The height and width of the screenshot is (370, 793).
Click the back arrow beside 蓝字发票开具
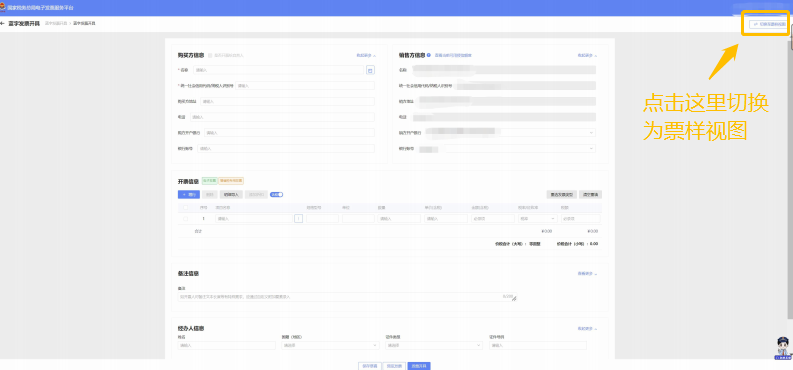(x=3, y=23)
